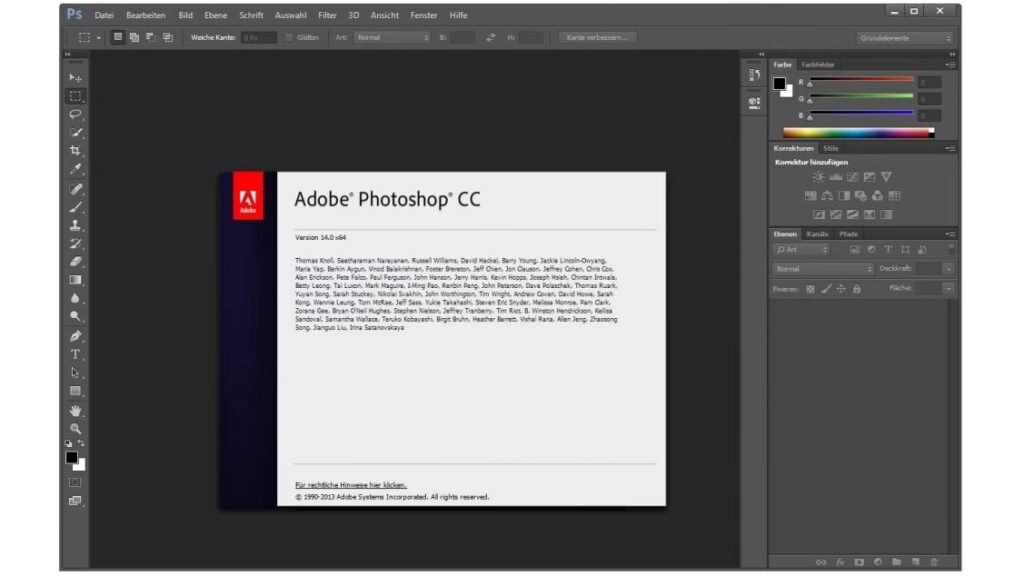
Task: Open the layer blend mode dropdown
Action: click(x=823, y=269)
